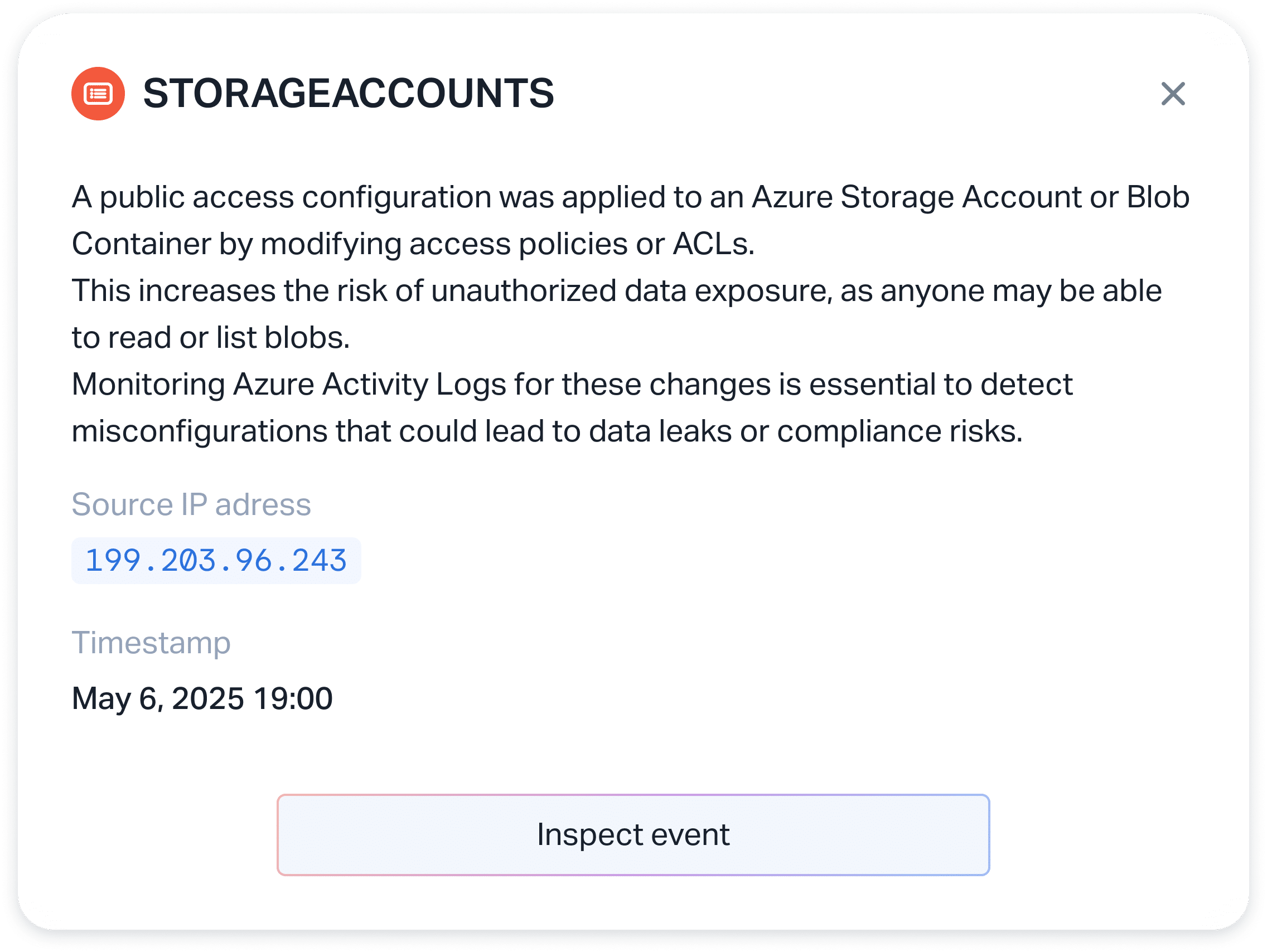Click the words 'Azure Storage Account'
1267x952 pixels.
click(916, 197)
